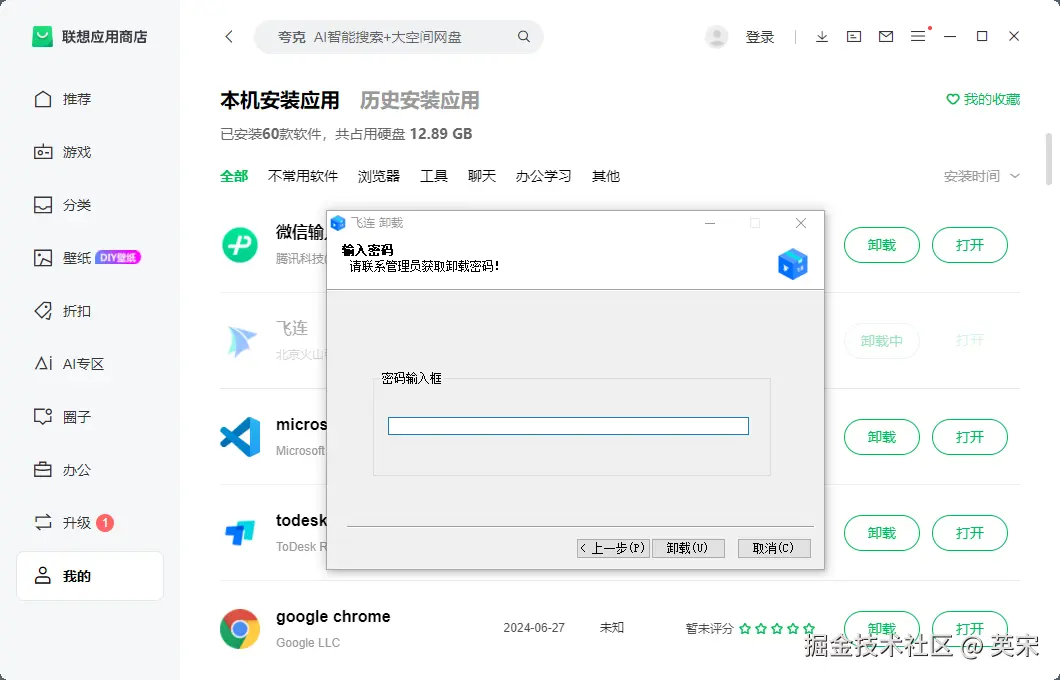The width and height of the screenshot is (1060, 680).
Task: Go to 游戏 section in sidebar
Action: point(62,152)
